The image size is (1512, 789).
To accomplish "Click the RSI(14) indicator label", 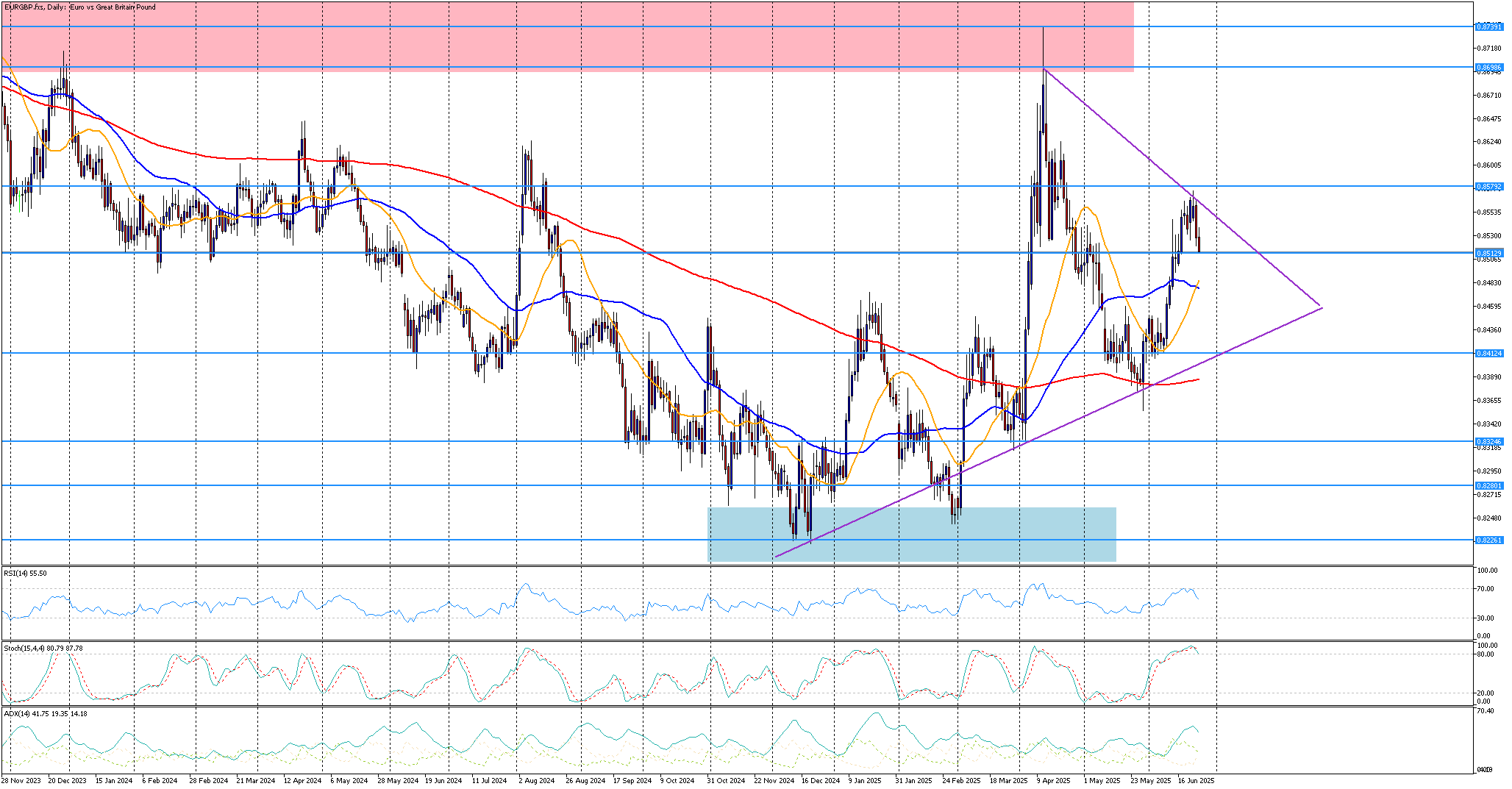I will tap(25, 573).
